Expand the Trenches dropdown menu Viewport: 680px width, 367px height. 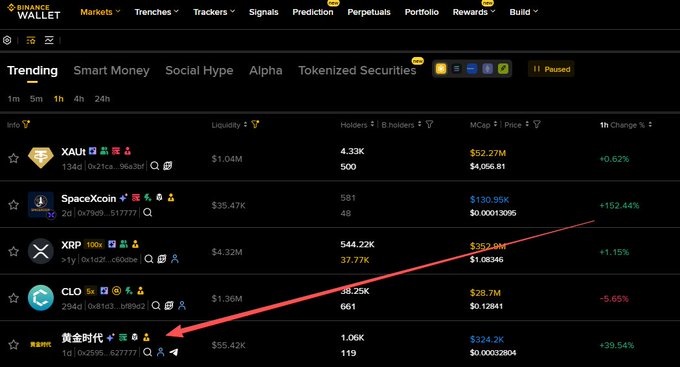(x=157, y=12)
